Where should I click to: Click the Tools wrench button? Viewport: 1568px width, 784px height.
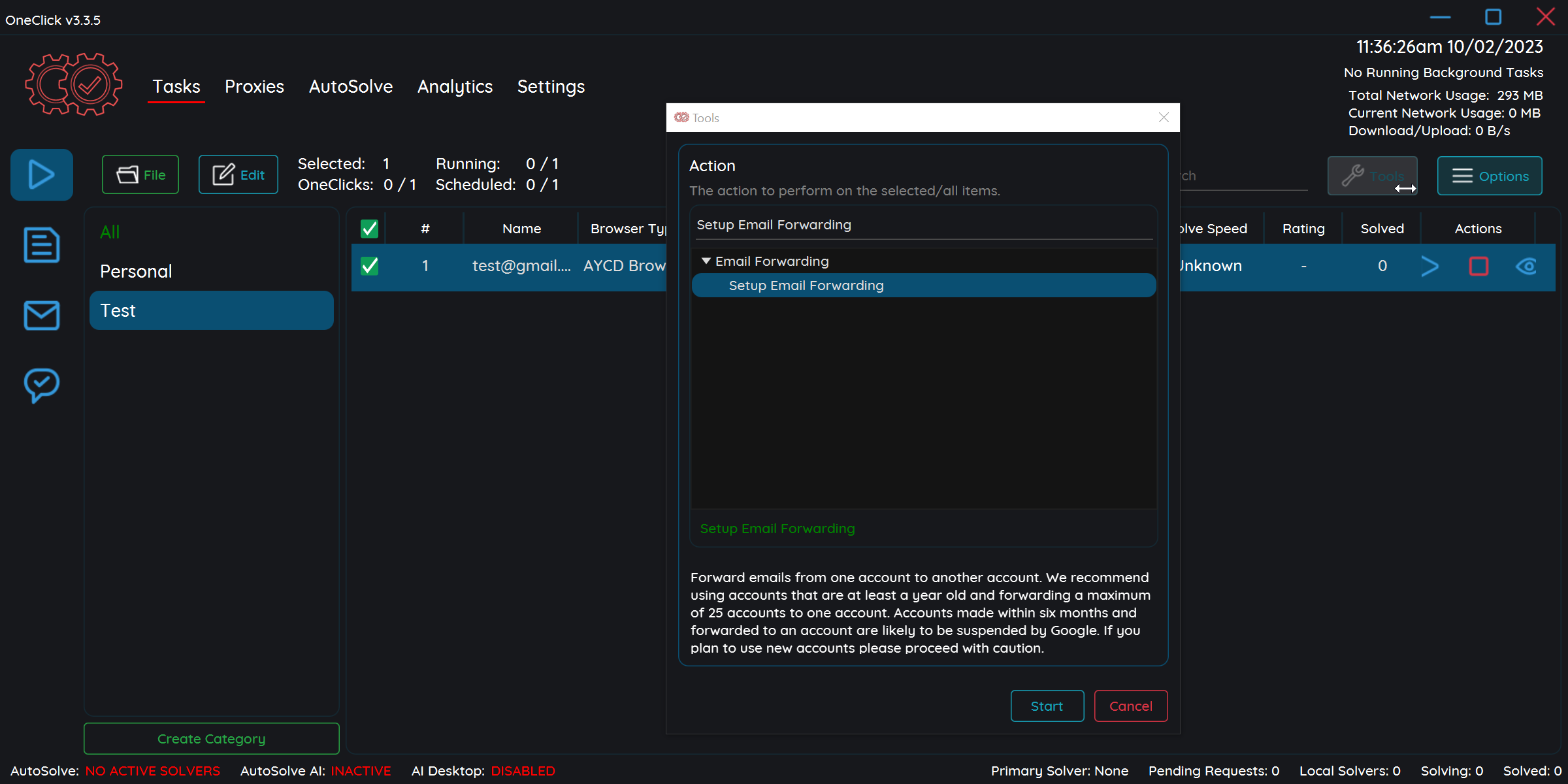(1372, 176)
